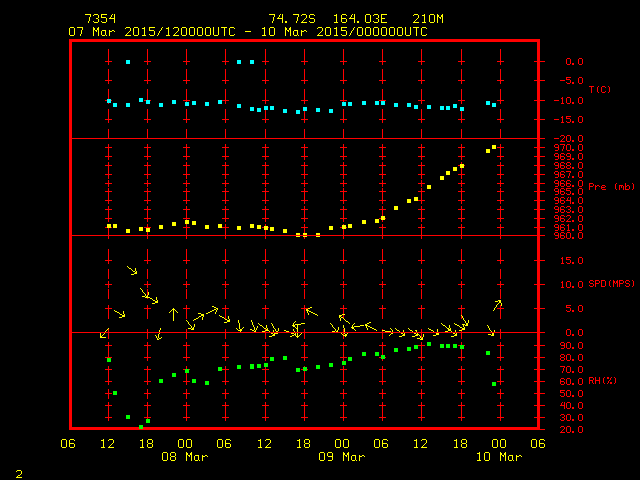Click the "970.0" pressure axis value
The image size is (640, 480).
pyautogui.click(x=569, y=148)
